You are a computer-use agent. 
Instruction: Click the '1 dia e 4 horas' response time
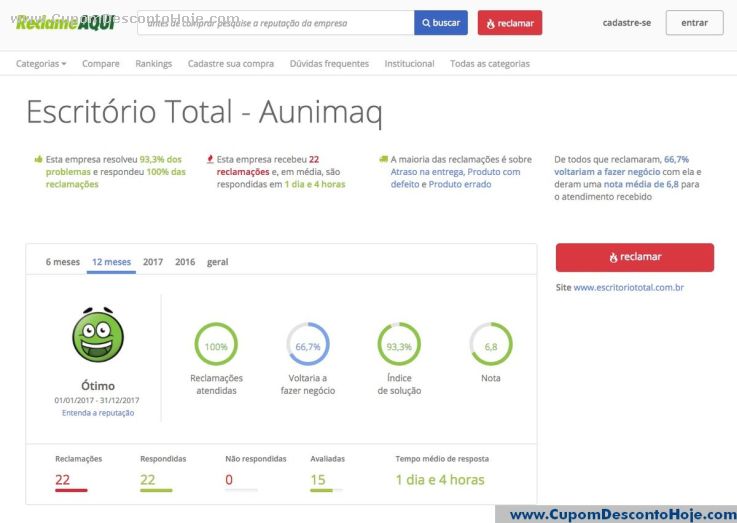(x=440, y=480)
